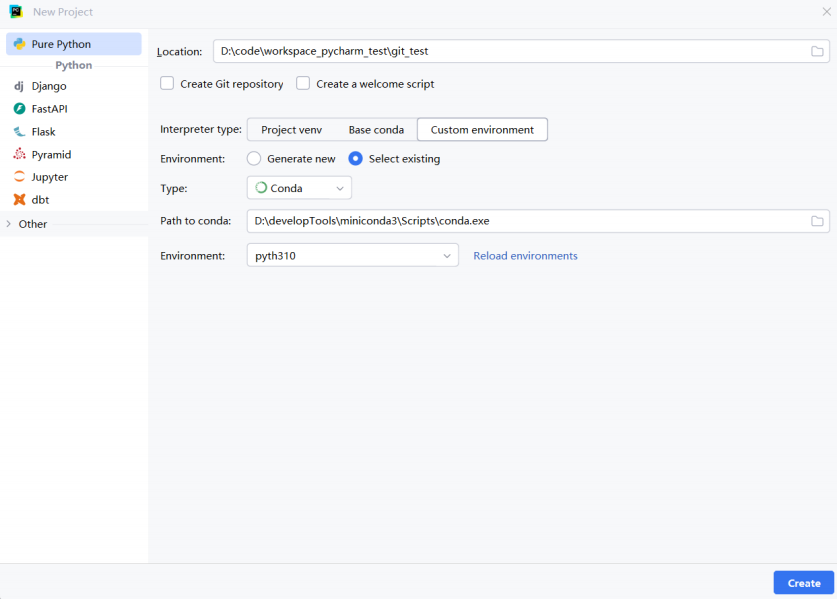Click the Interpreter type label
Image resolution: width=837 pixels, height=614 pixels.
tap(201, 130)
